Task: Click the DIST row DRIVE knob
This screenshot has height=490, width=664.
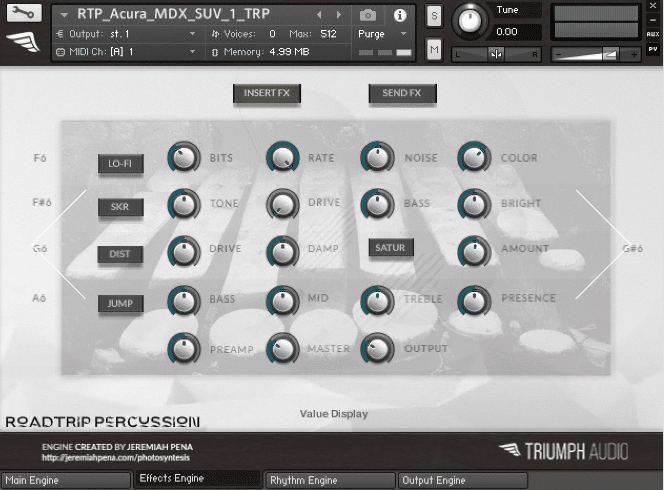Action: coord(184,252)
